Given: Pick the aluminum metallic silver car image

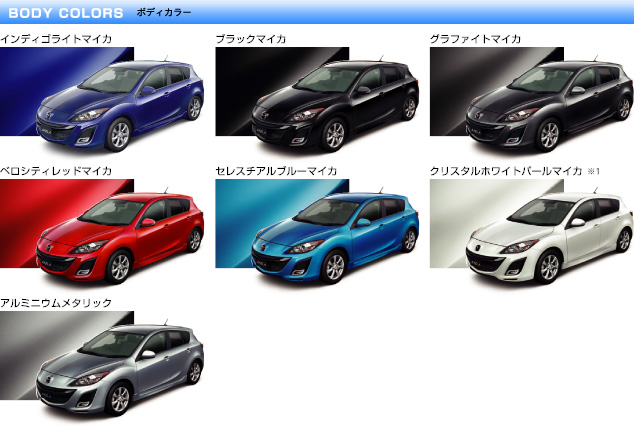Looking at the screenshot, I should click(x=120, y=369).
